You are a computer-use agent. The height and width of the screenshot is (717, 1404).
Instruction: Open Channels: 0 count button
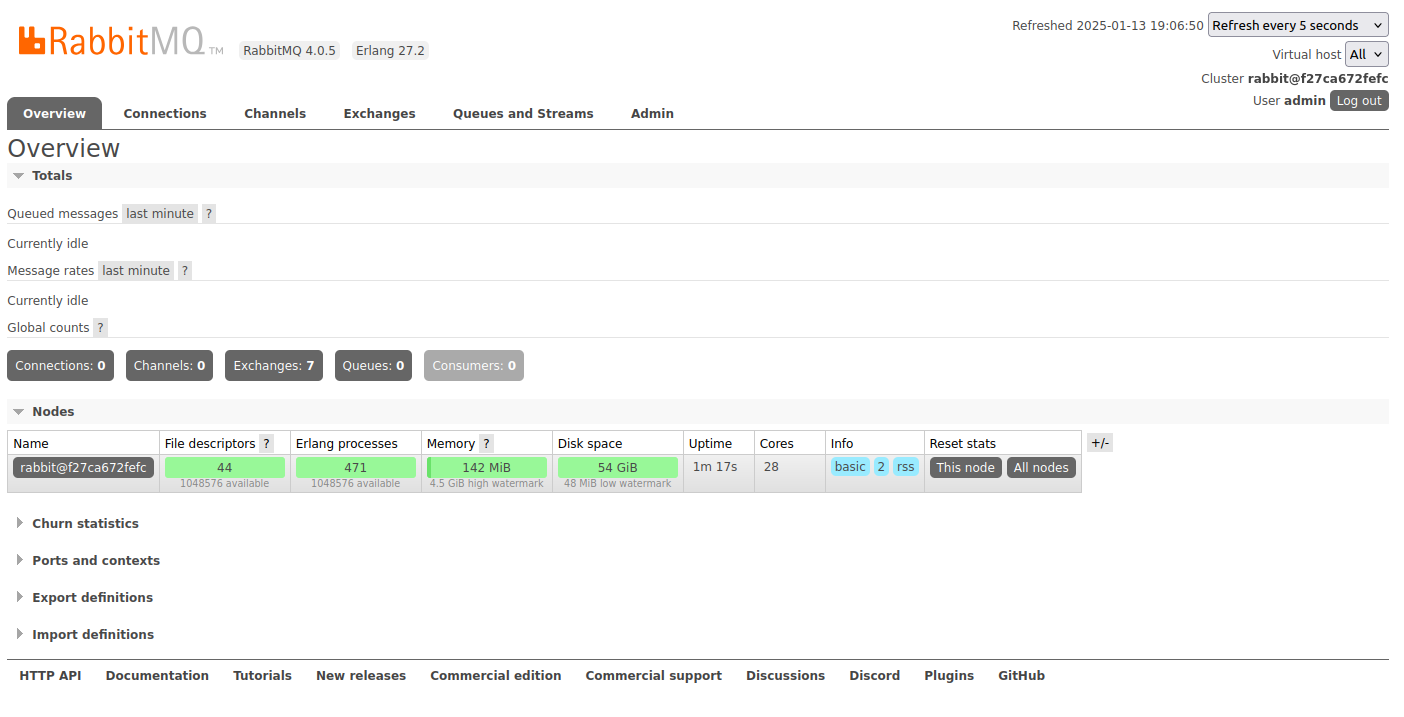pyautogui.click(x=169, y=366)
